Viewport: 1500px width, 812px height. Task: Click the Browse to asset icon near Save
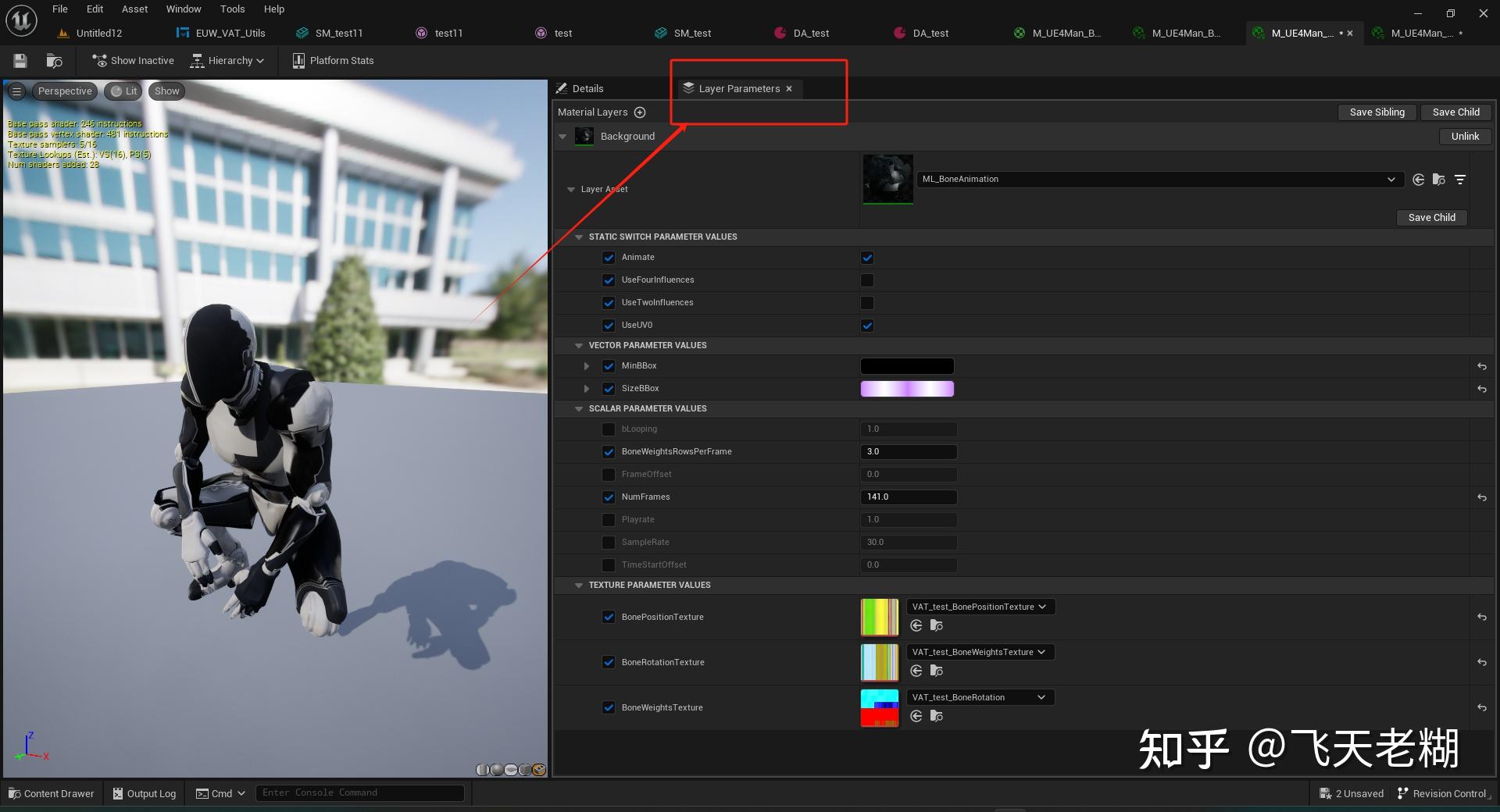tap(53, 61)
